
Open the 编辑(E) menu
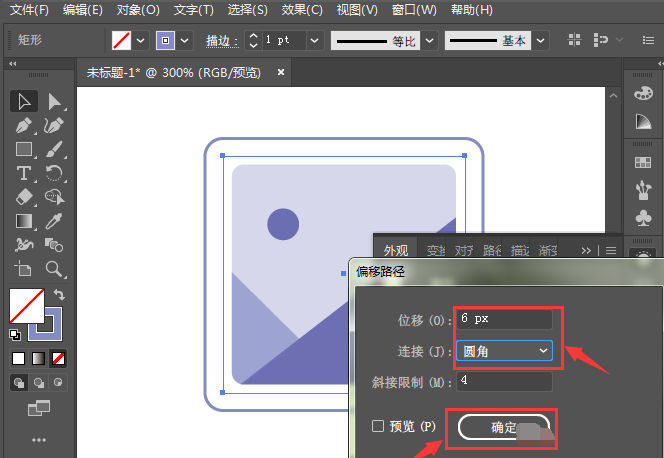pyautogui.click(x=83, y=10)
